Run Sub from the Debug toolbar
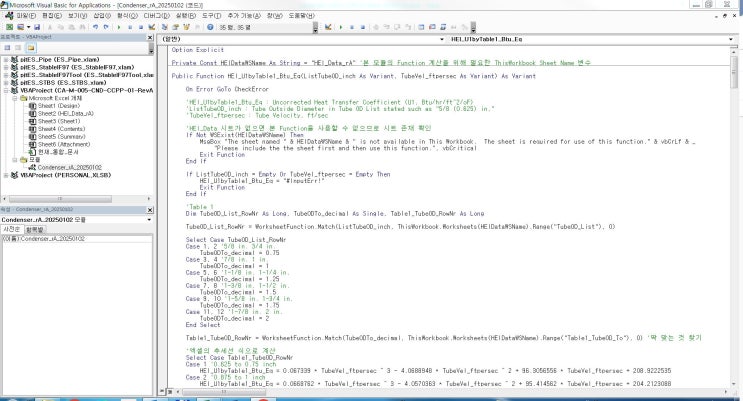The height and width of the screenshot is (401, 743). (x=341, y=27)
